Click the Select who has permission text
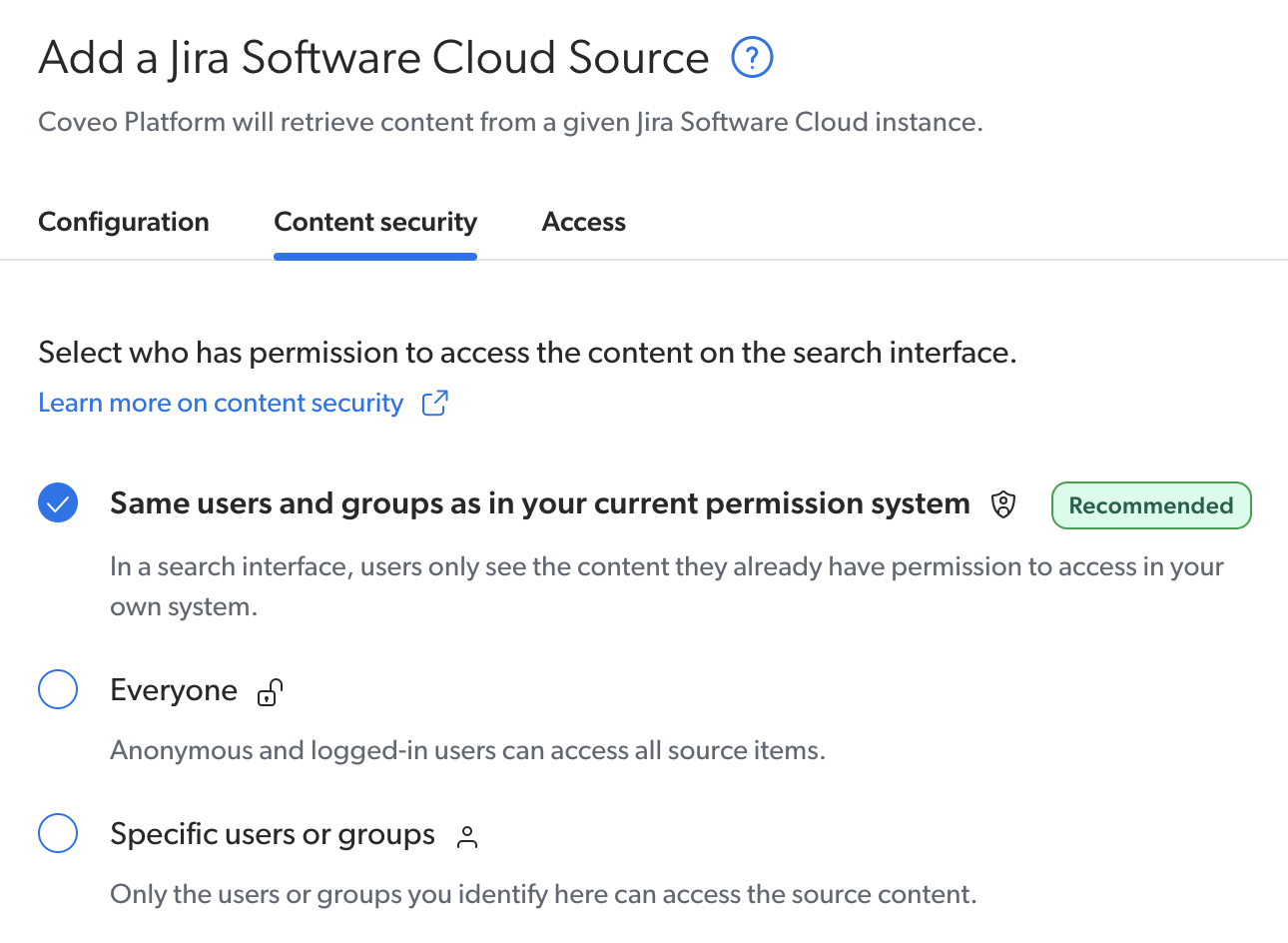 coord(527,353)
